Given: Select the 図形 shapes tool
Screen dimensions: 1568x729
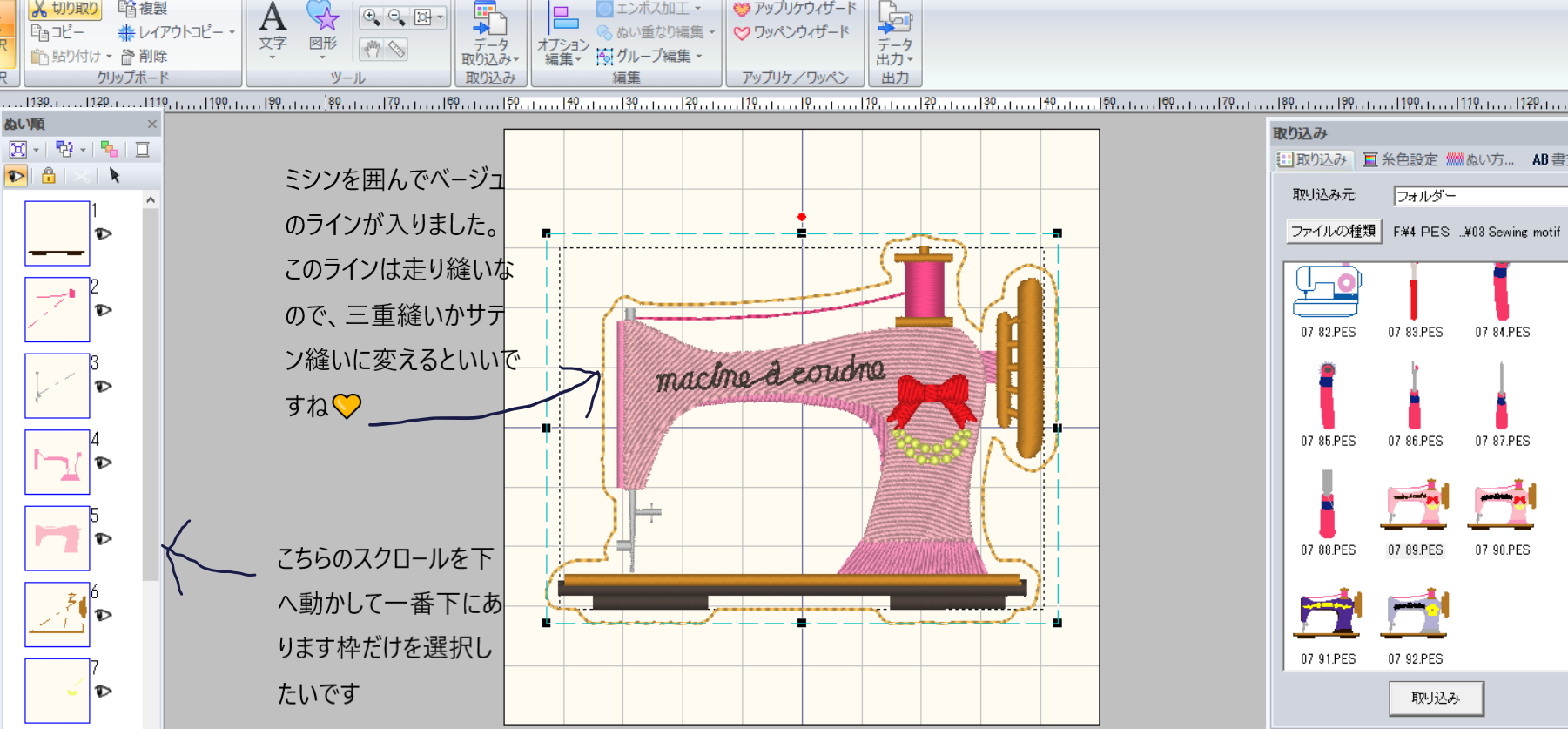Looking at the screenshot, I should pyautogui.click(x=322, y=30).
